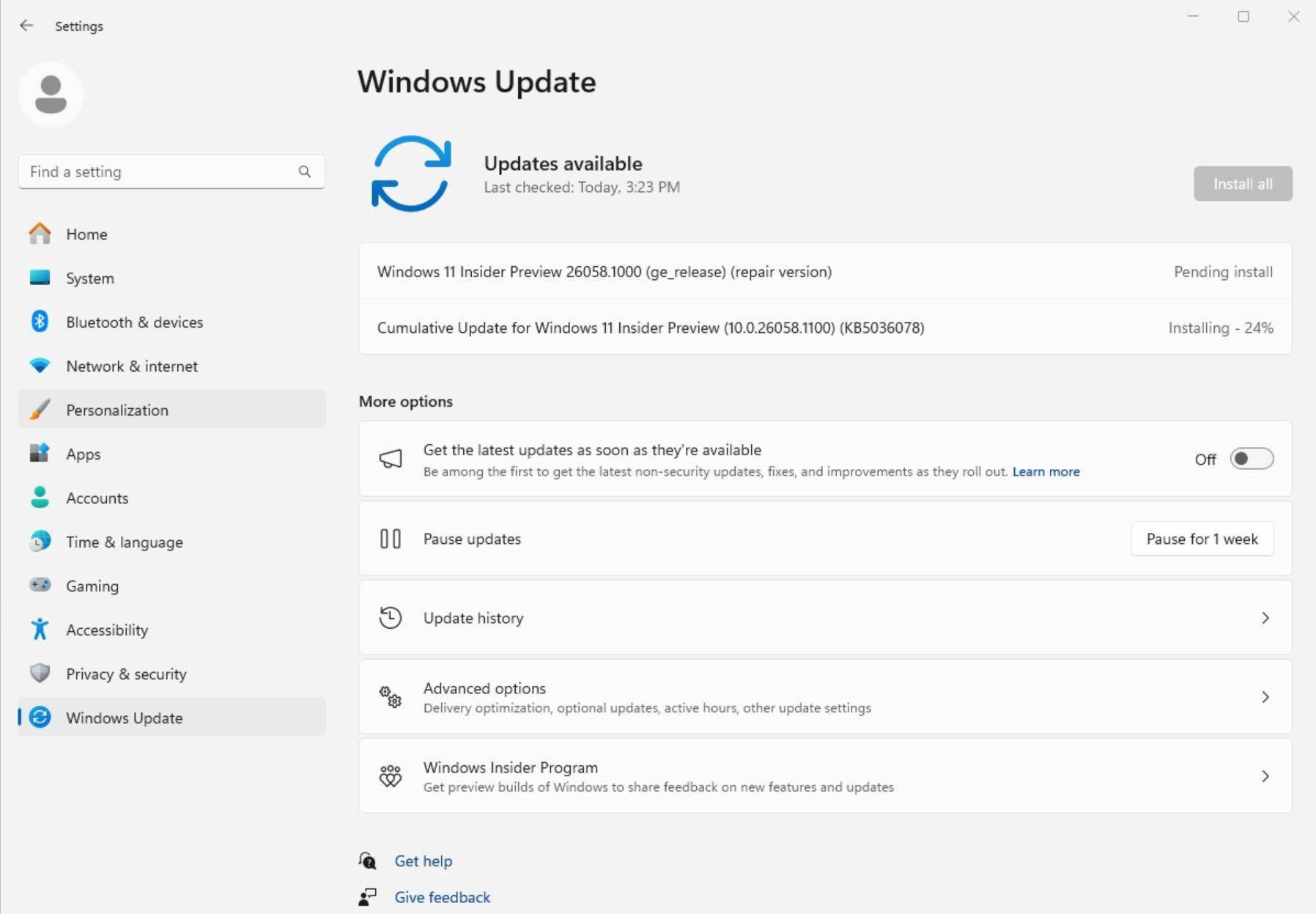Click the Accessibility figure icon

(40, 630)
